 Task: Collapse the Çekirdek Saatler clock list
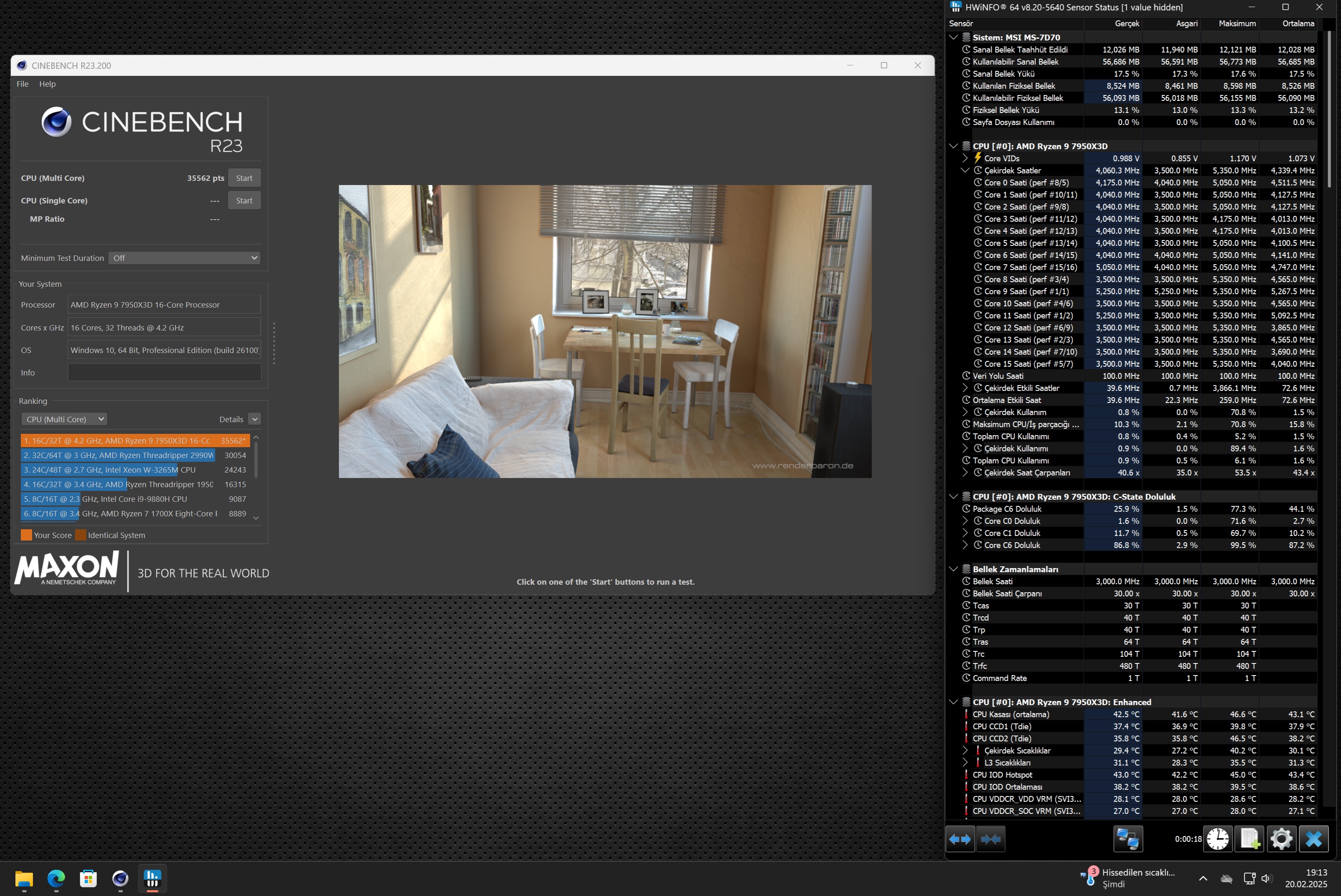point(965,170)
